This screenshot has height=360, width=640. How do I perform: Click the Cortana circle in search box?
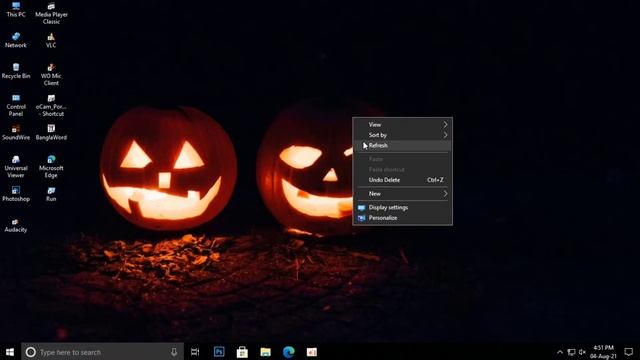click(x=31, y=352)
